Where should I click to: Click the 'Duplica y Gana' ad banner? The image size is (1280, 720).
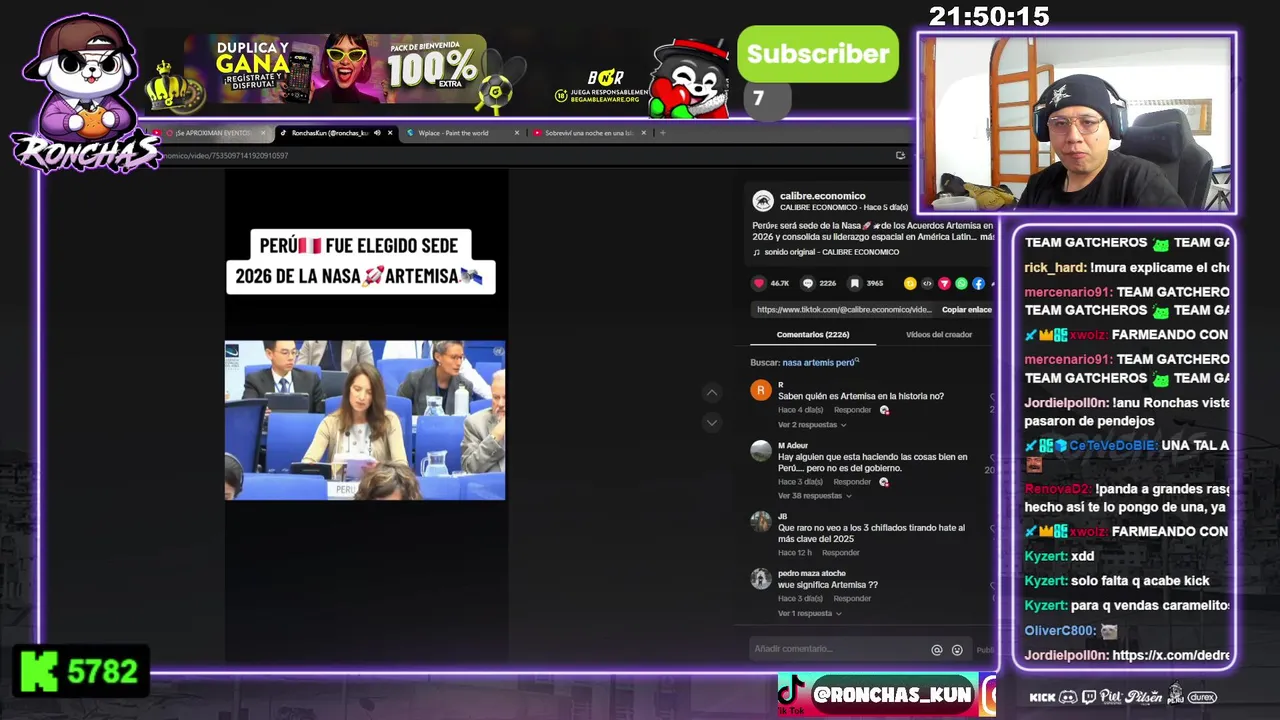[335, 70]
